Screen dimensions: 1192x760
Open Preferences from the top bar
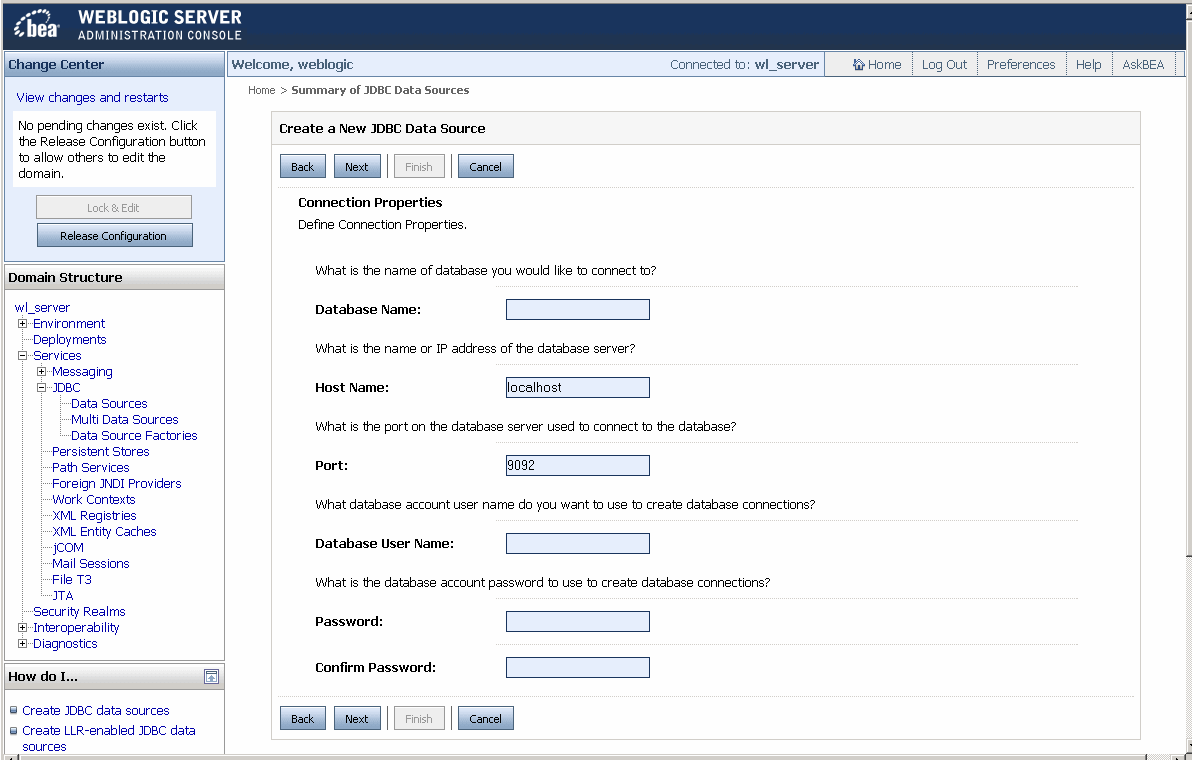pos(1020,63)
